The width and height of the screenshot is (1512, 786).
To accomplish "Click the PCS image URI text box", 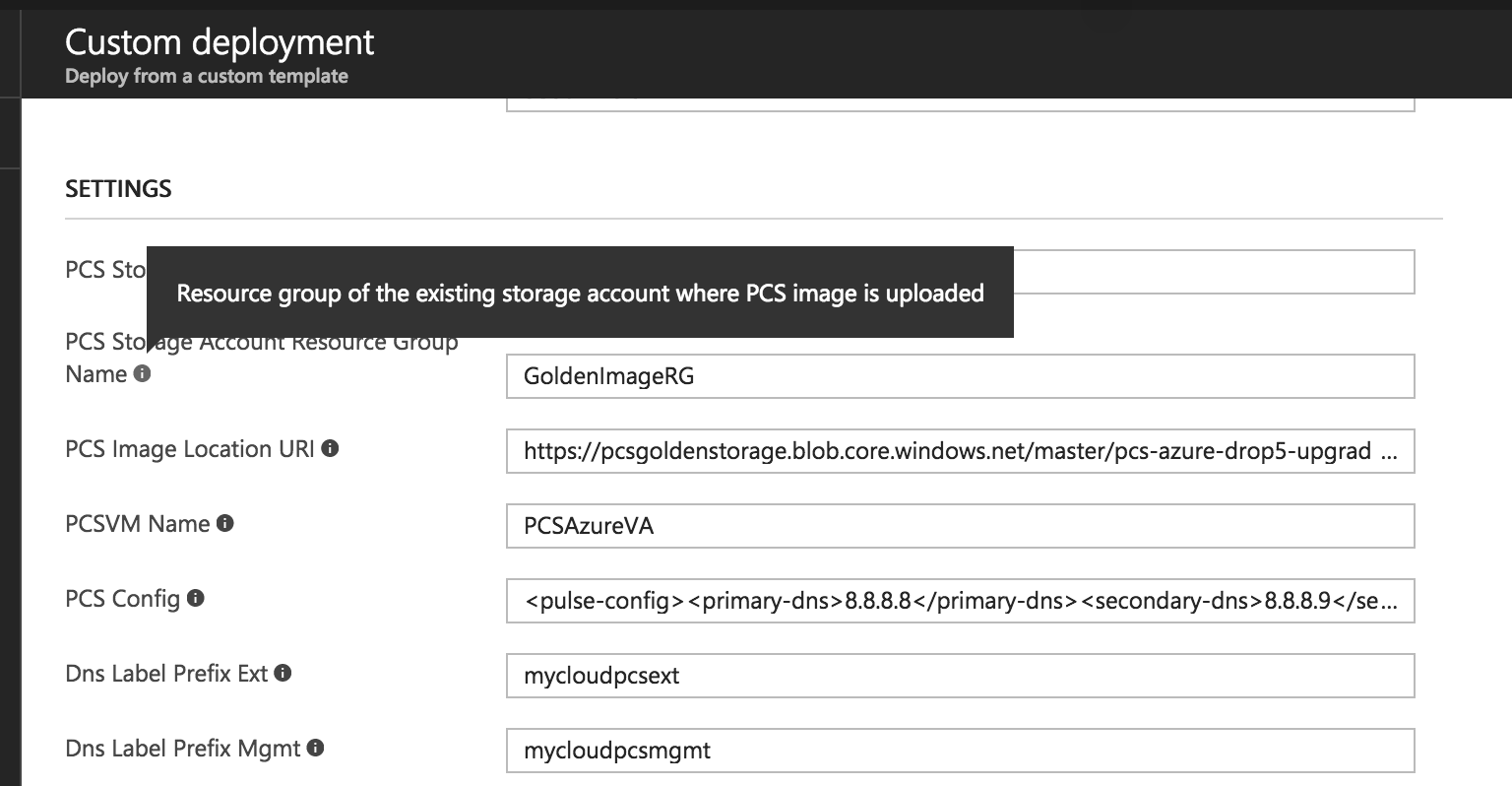I will (x=960, y=451).
